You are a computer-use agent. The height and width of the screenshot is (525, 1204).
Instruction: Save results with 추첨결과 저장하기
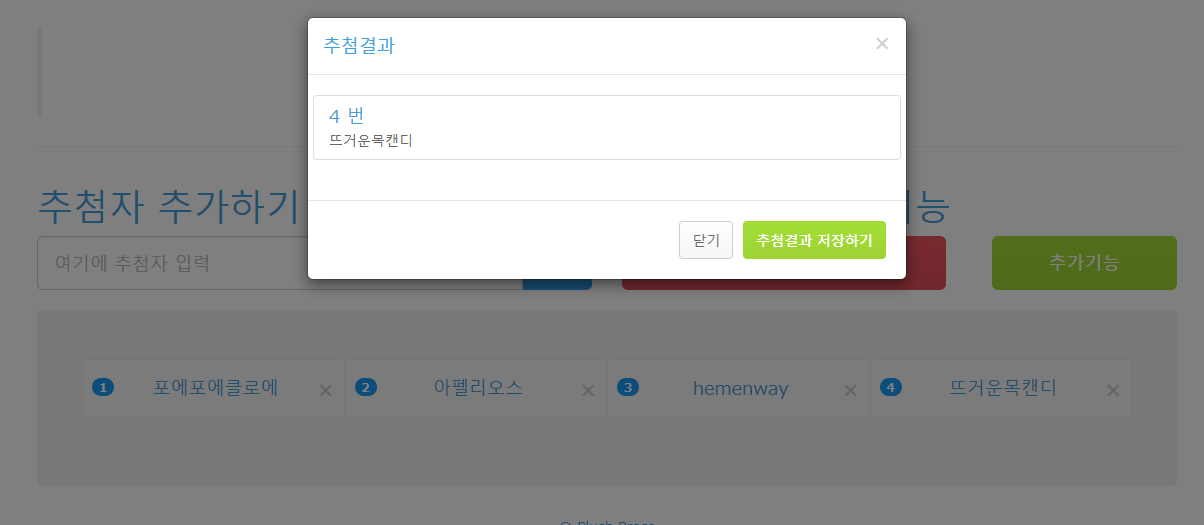pyautogui.click(x=814, y=240)
